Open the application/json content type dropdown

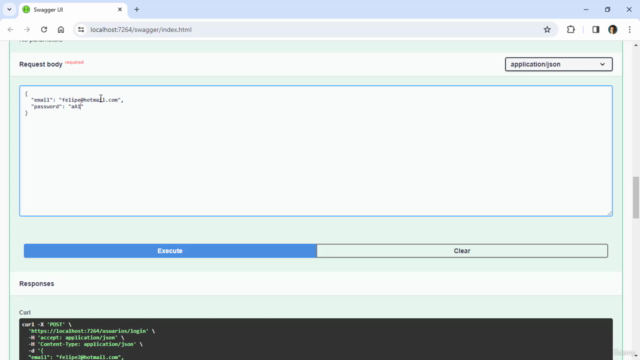[558, 64]
